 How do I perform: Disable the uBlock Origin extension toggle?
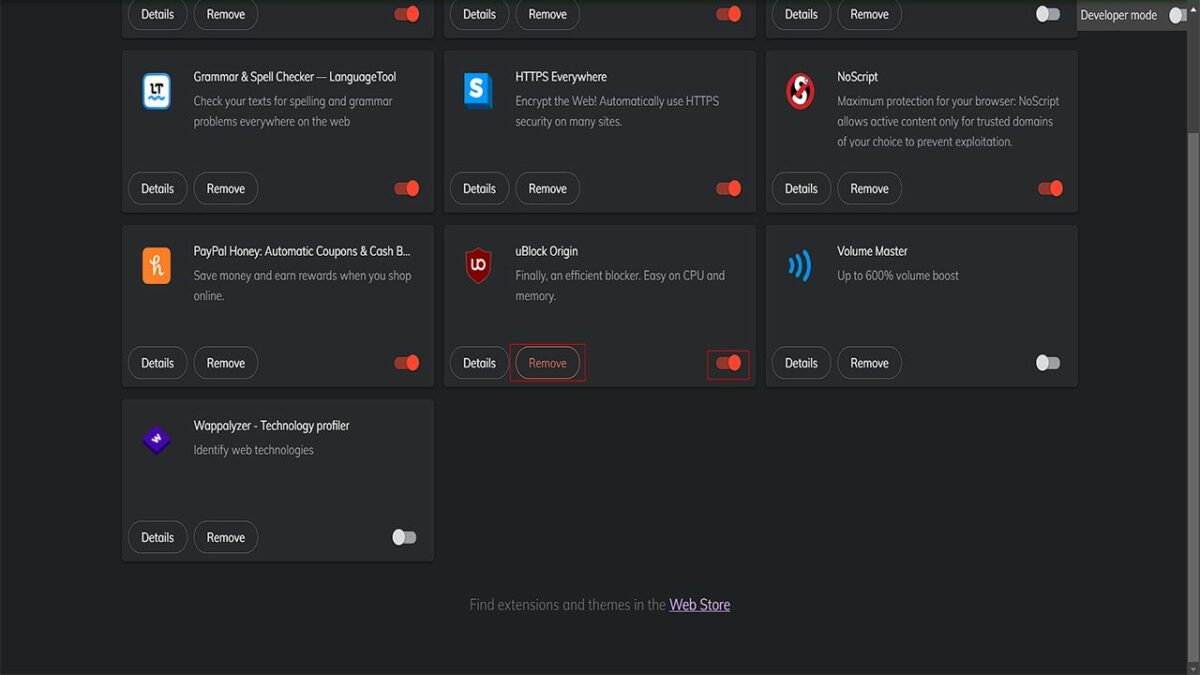[729, 363]
